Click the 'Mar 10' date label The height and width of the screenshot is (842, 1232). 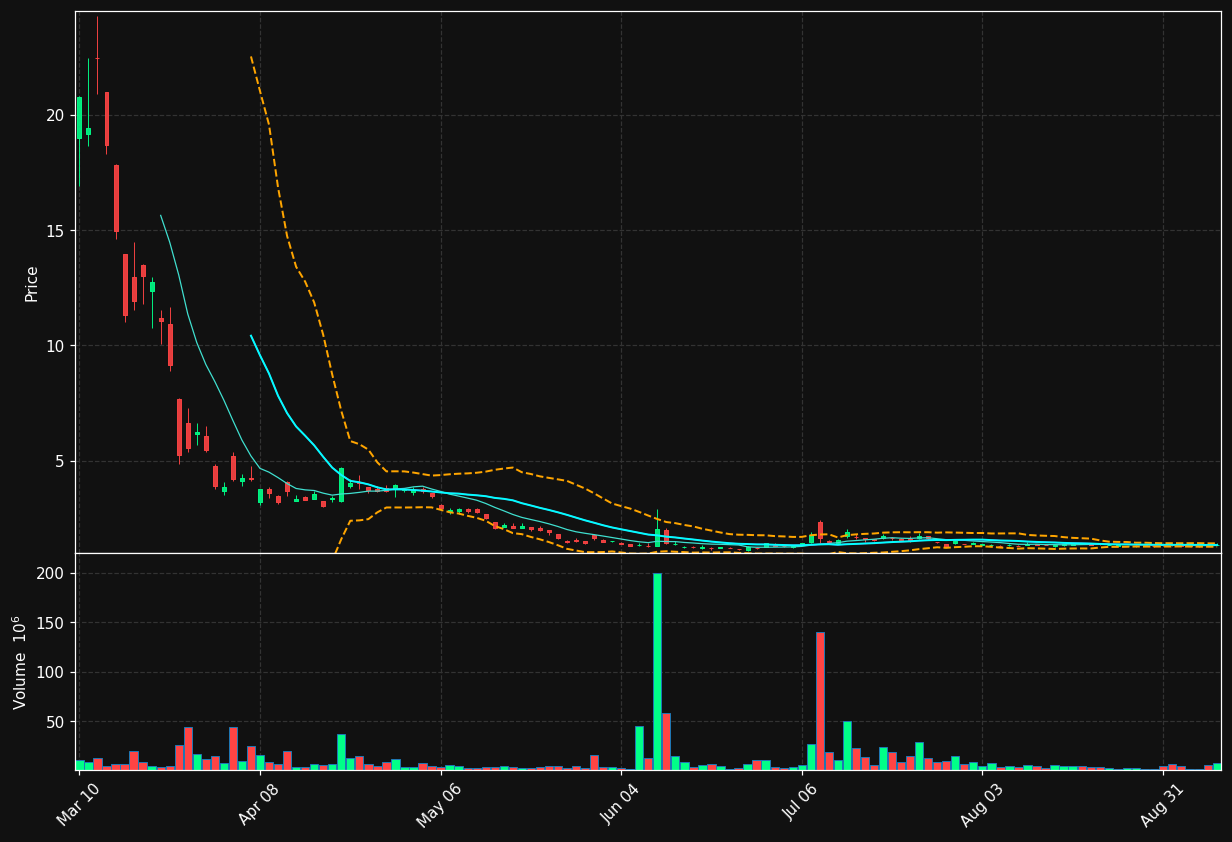[x=78, y=805]
